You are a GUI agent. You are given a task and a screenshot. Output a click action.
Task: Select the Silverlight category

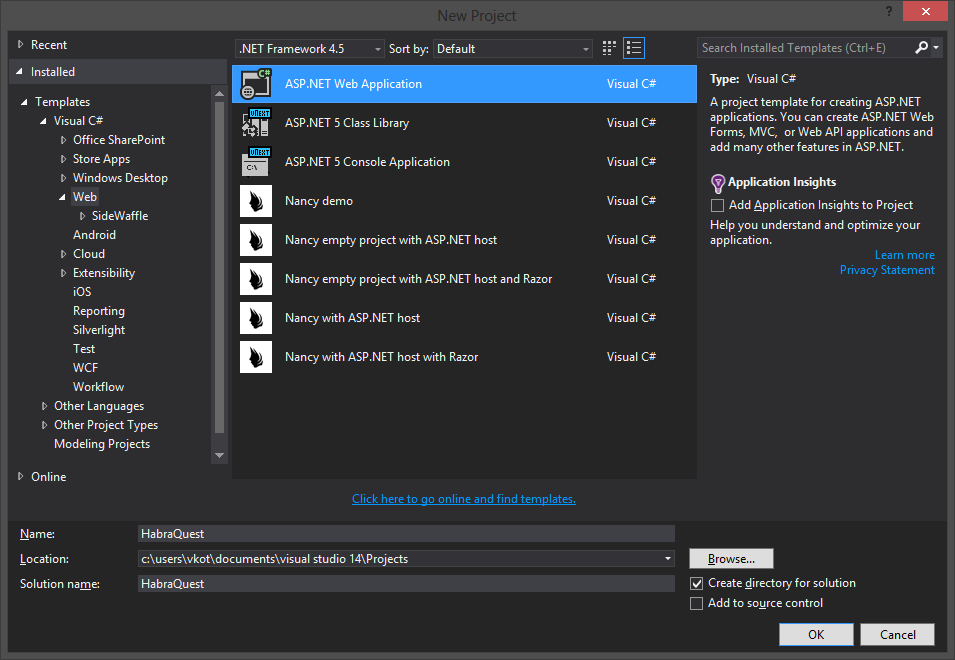(x=99, y=330)
